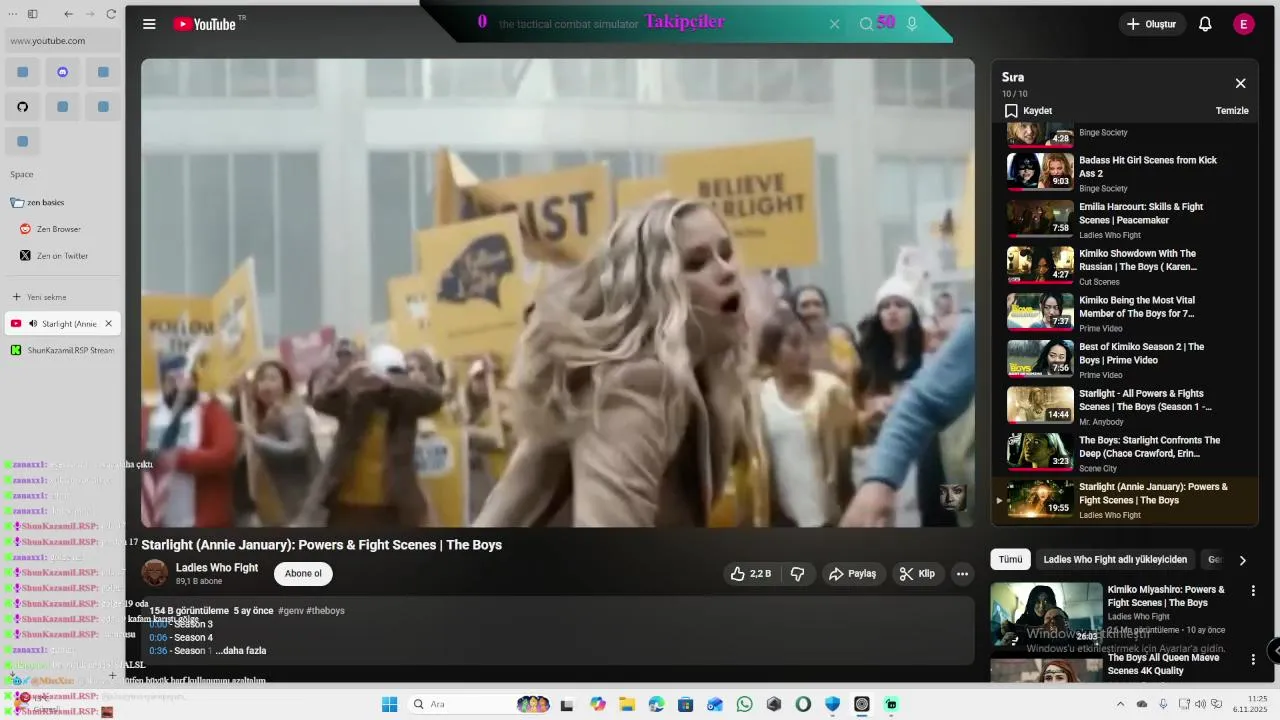Play Starlight Confronts The Deep video

[1125, 451]
